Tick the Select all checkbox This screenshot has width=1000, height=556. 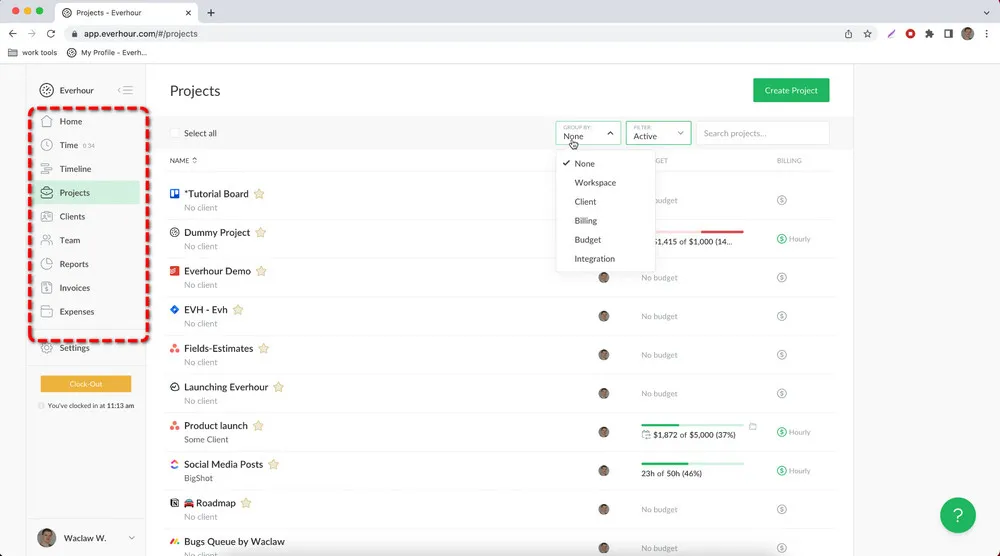[175, 133]
